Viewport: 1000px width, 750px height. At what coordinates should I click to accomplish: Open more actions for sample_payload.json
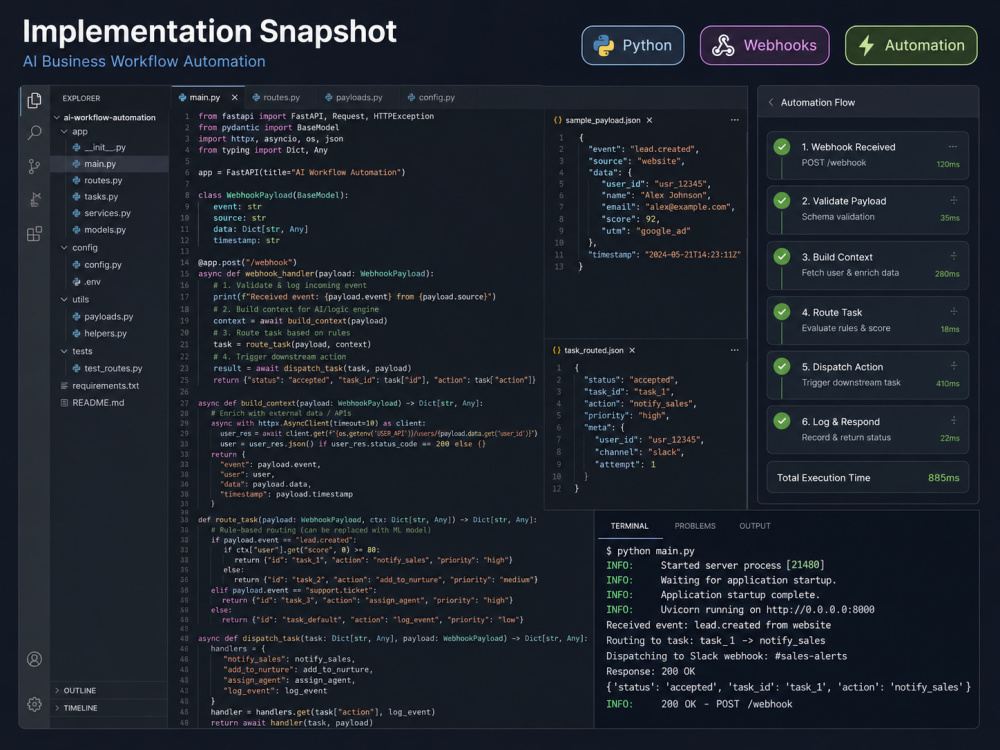pyautogui.click(x=735, y=120)
